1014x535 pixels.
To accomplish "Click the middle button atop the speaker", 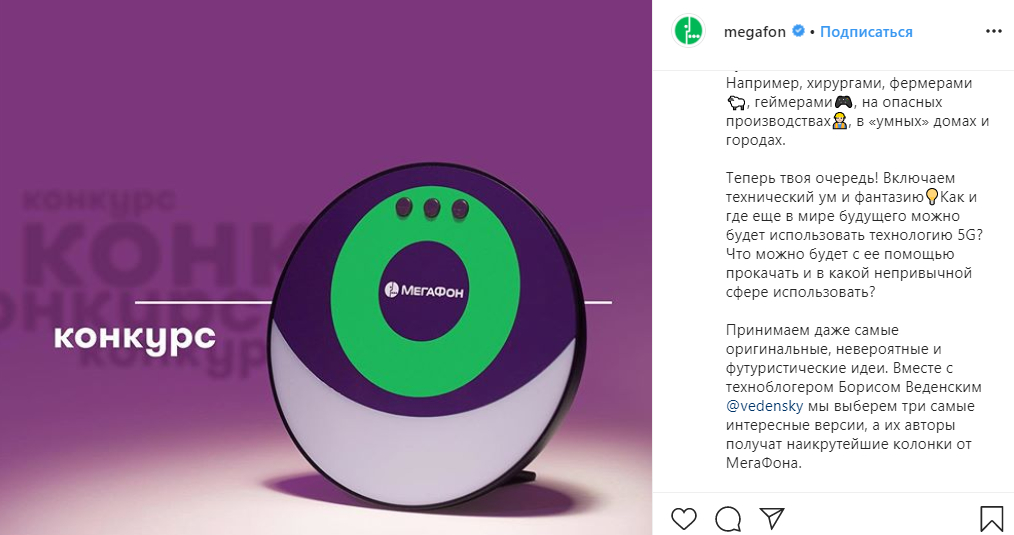I will click(431, 208).
